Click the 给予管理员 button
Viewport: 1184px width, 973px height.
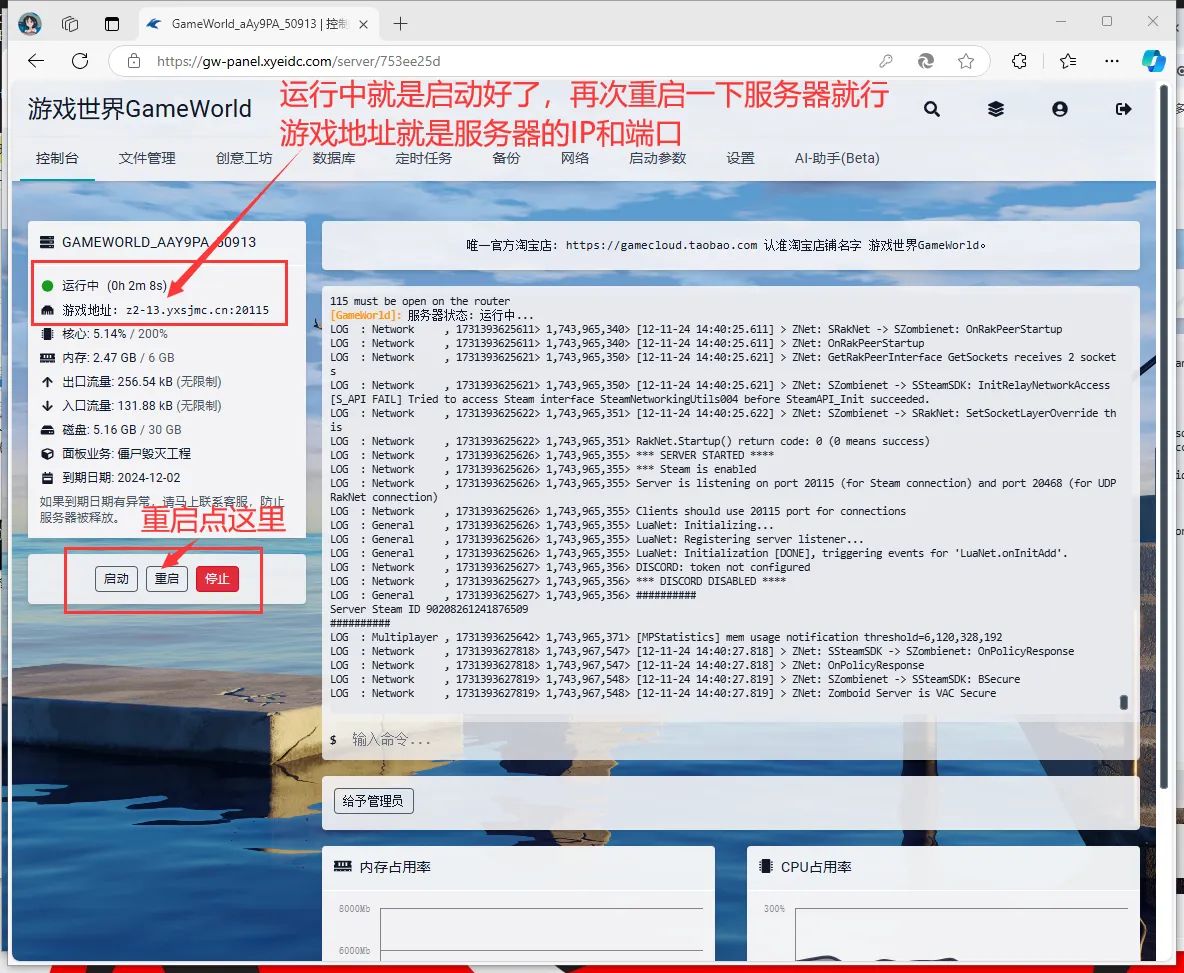373,801
